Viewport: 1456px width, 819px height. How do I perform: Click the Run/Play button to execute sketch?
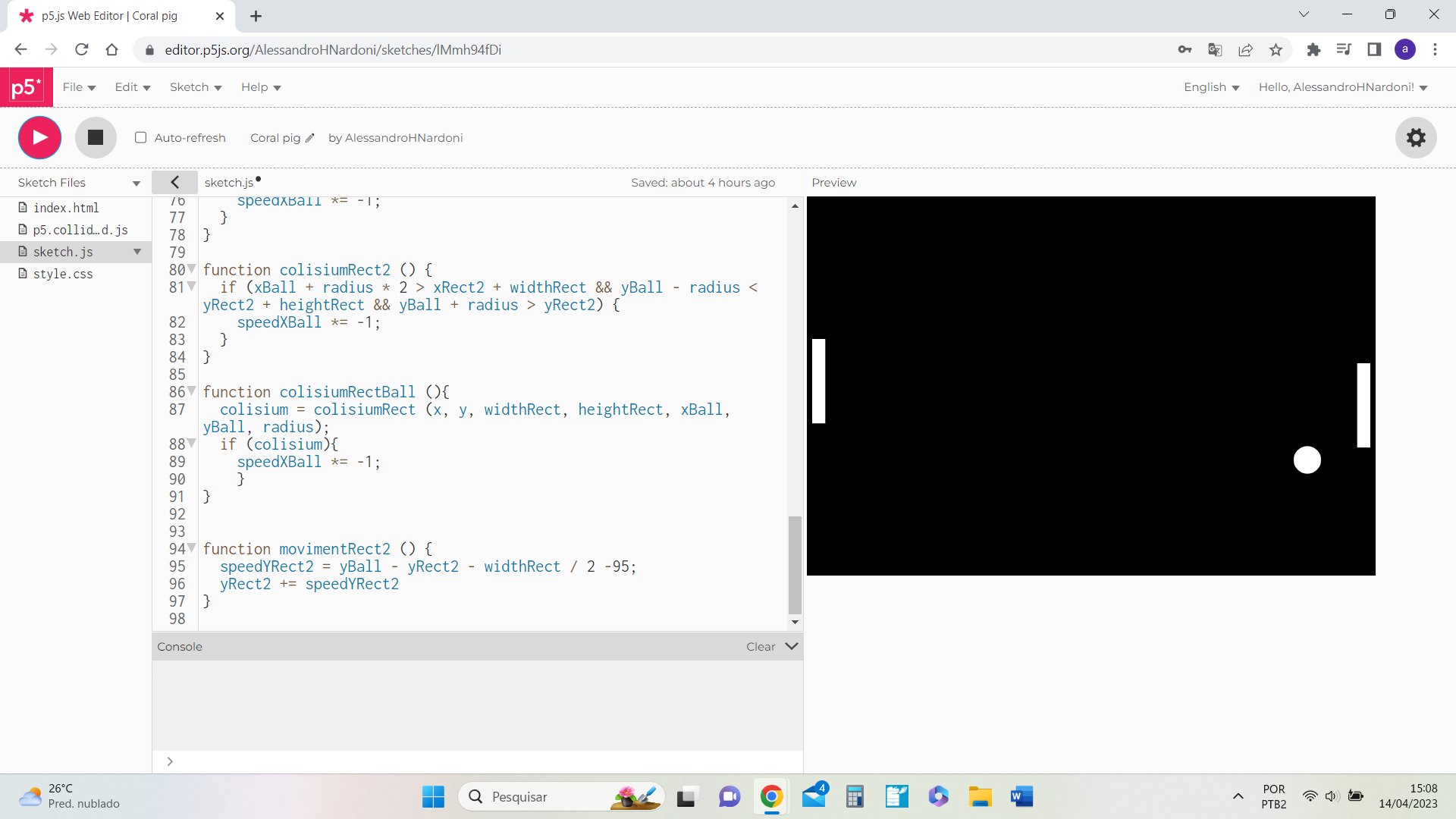click(x=40, y=137)
